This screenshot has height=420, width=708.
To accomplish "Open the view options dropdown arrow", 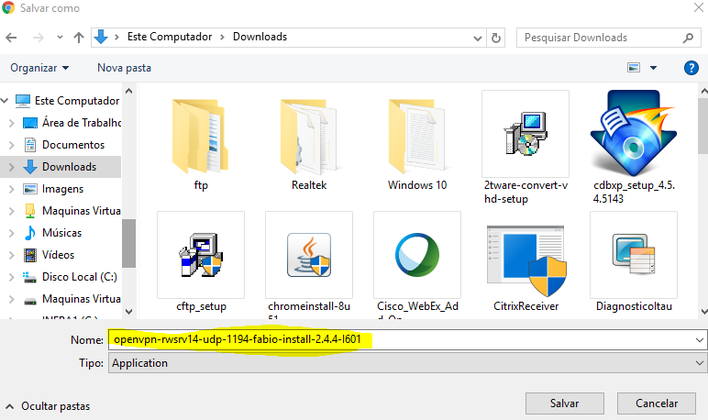I will (653, 68).
